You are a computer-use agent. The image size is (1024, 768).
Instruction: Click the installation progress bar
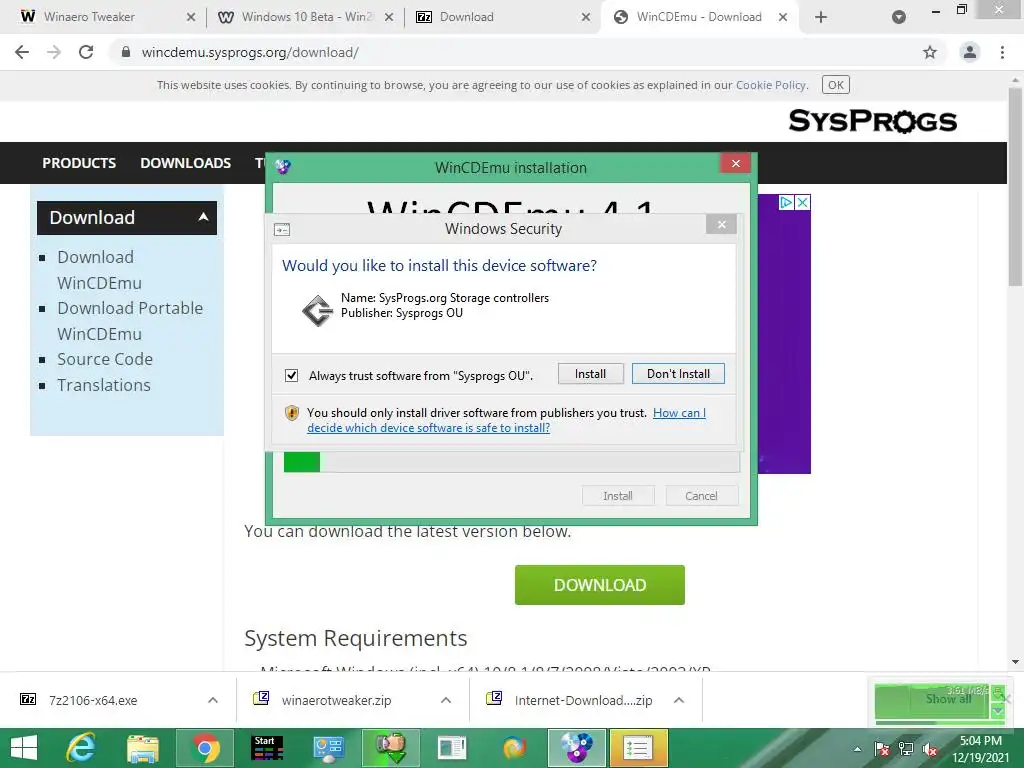[511, 462]
